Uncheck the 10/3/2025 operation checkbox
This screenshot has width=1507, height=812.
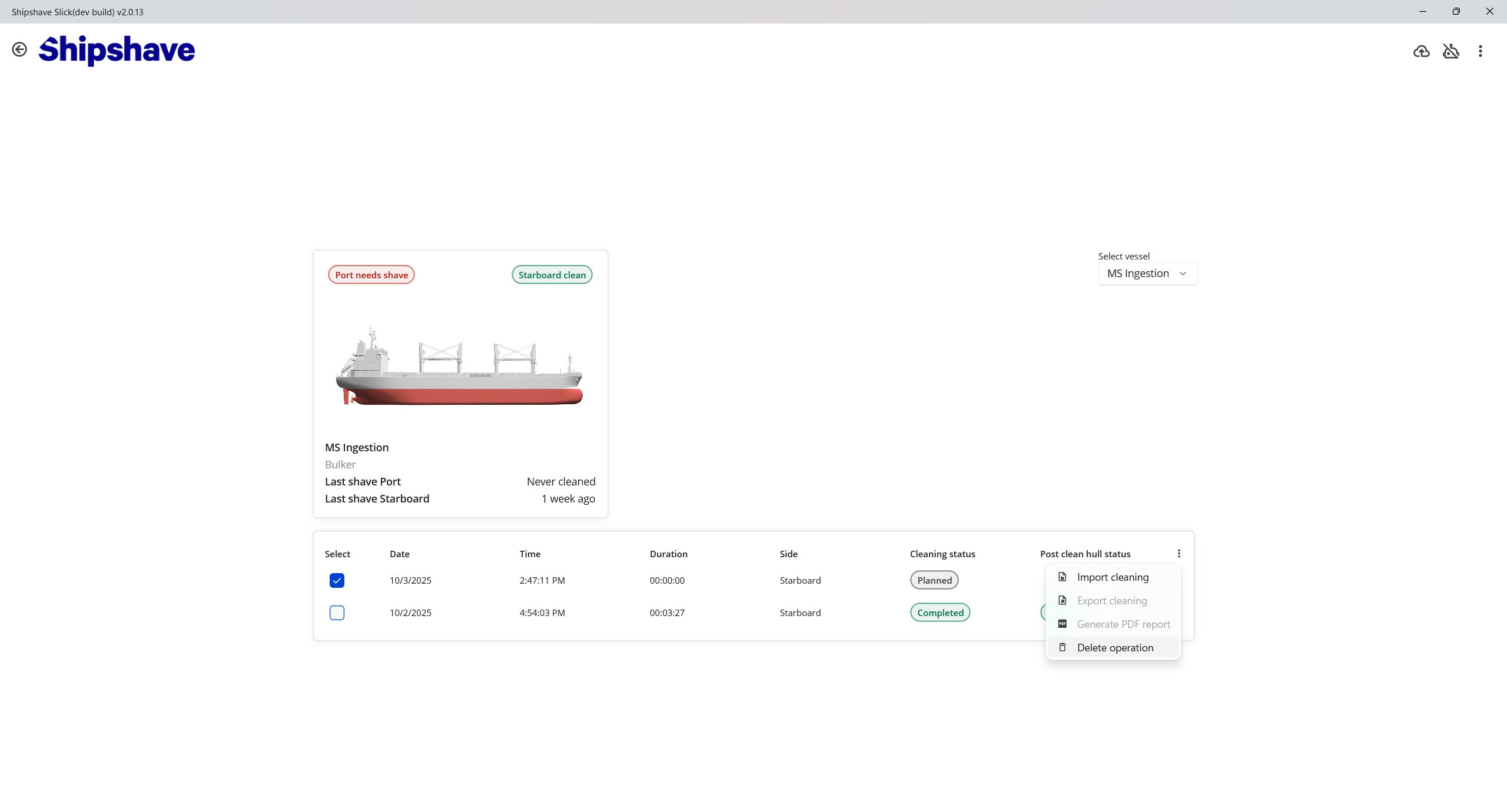pyautogui.click(x=337, y=580)
